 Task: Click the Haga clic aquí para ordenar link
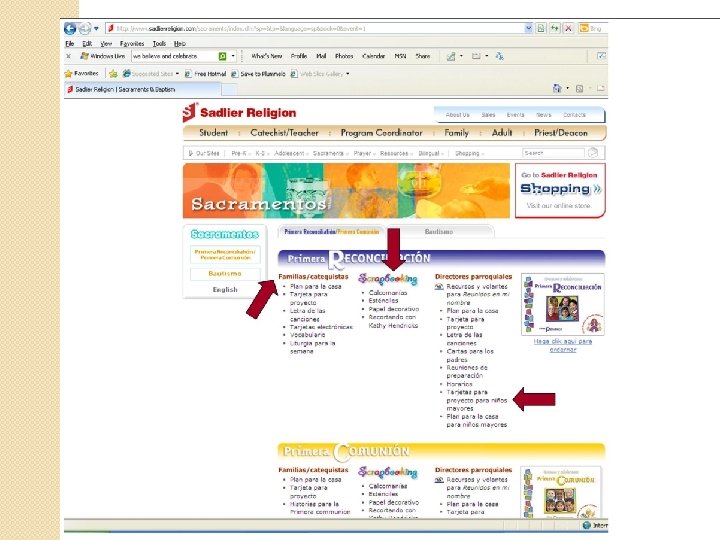click(563, 345)
